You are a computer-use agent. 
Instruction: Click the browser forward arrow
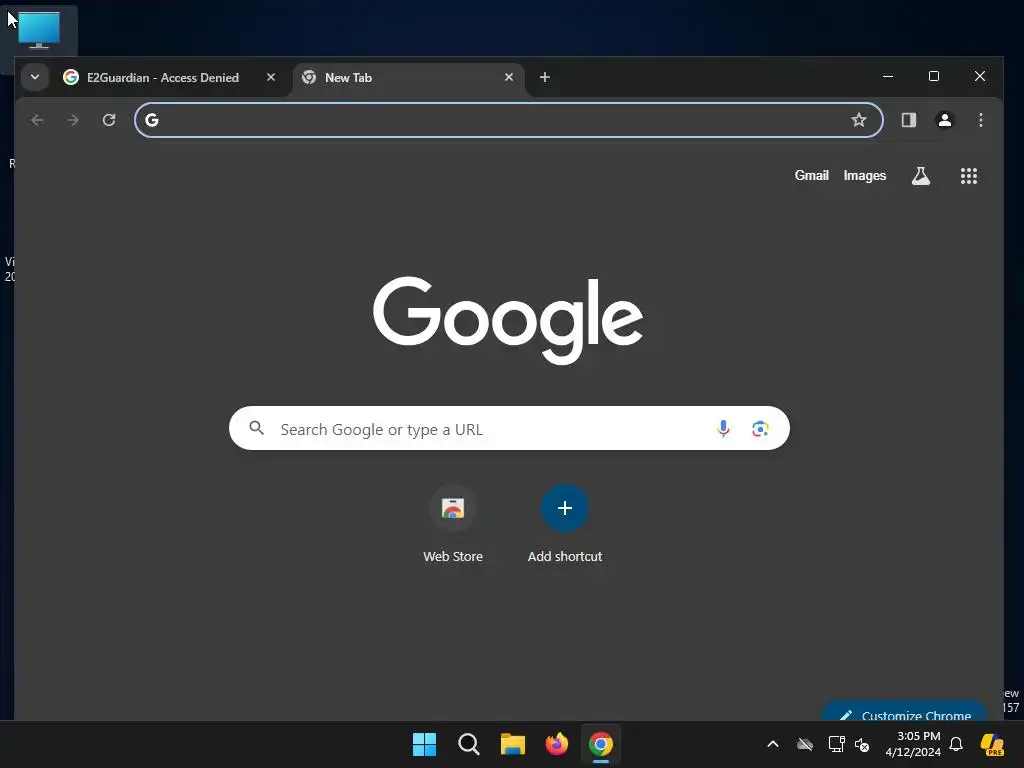(73, 120)
